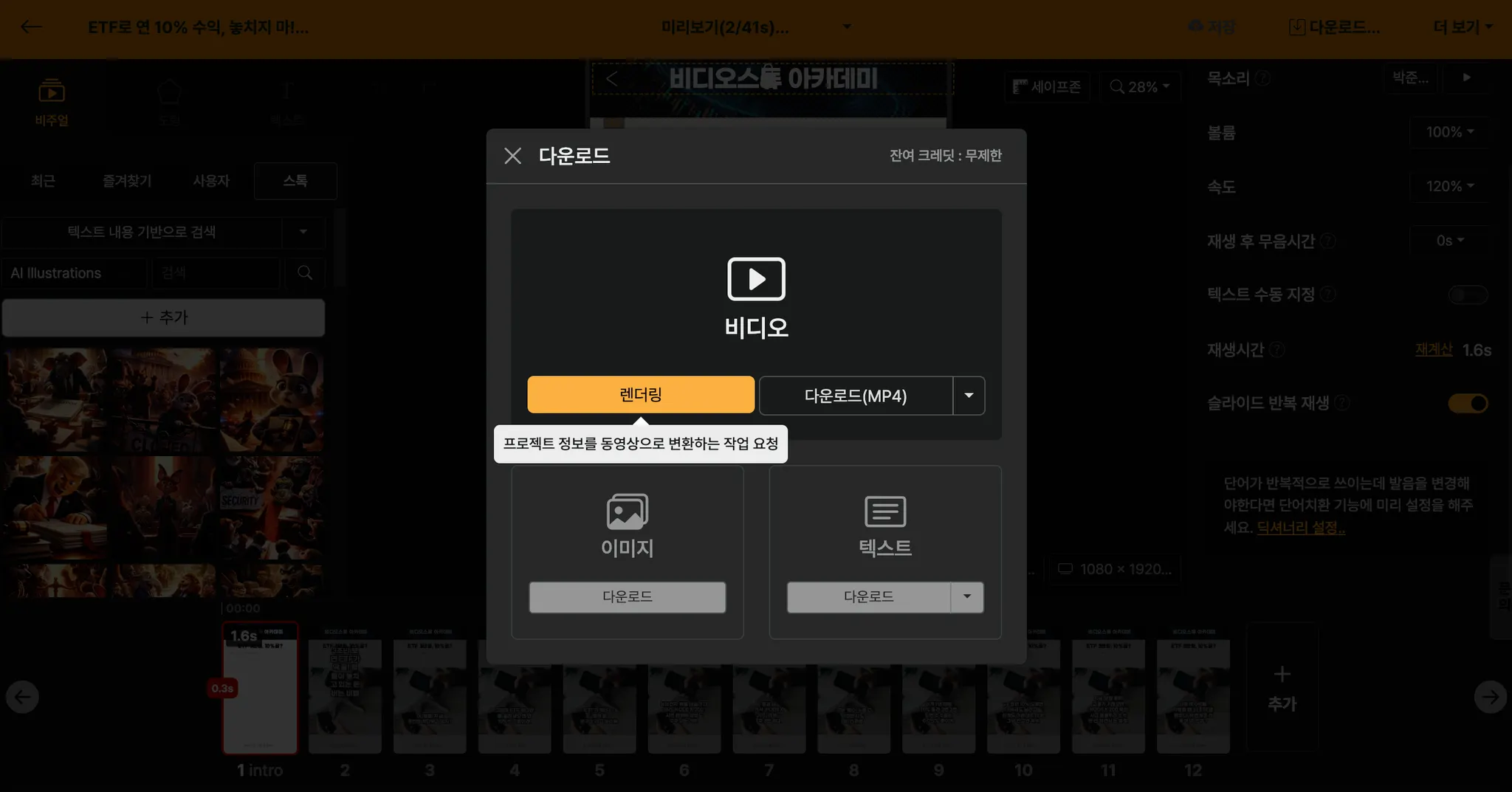The width and height of the screenshot is (1512, 792).
Task: Switch to the 즐겨찾기 tab
Action: click(127, 181)
